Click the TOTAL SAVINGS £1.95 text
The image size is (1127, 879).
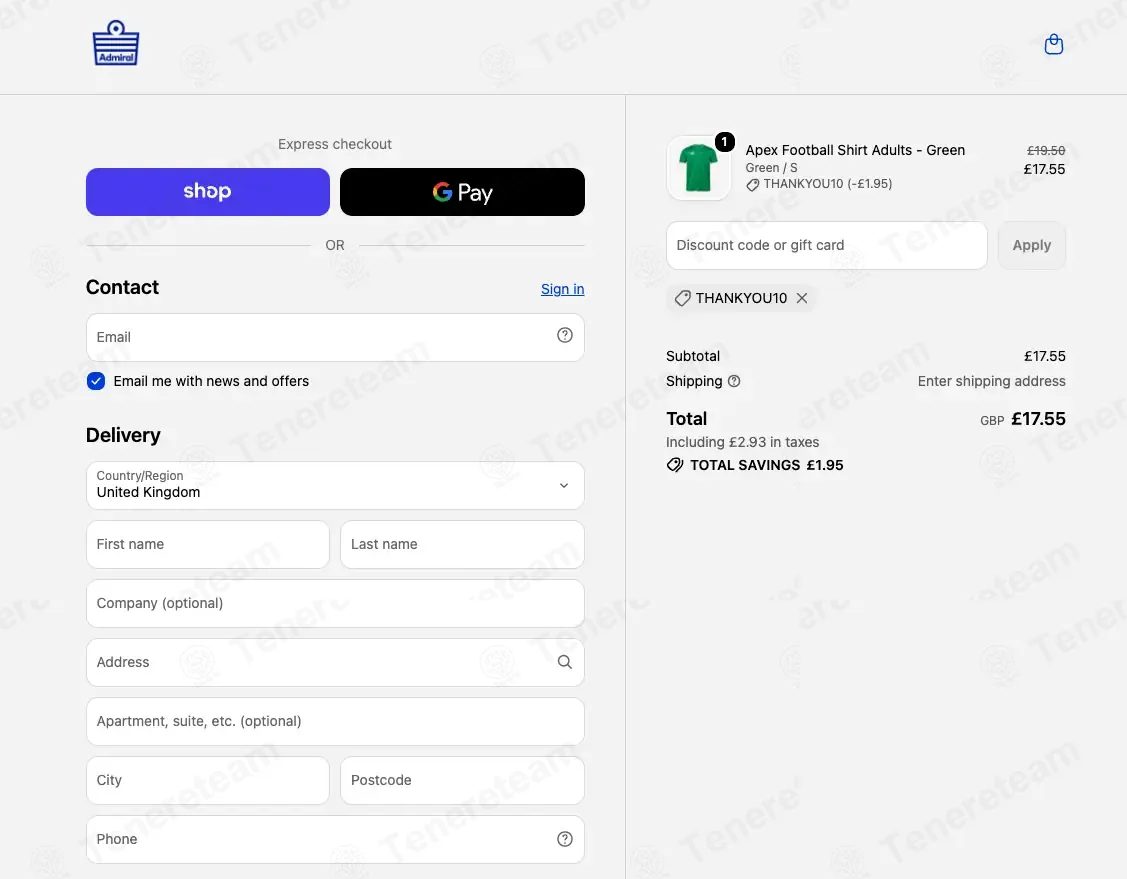pyautogui.click(x=767, y=465)
